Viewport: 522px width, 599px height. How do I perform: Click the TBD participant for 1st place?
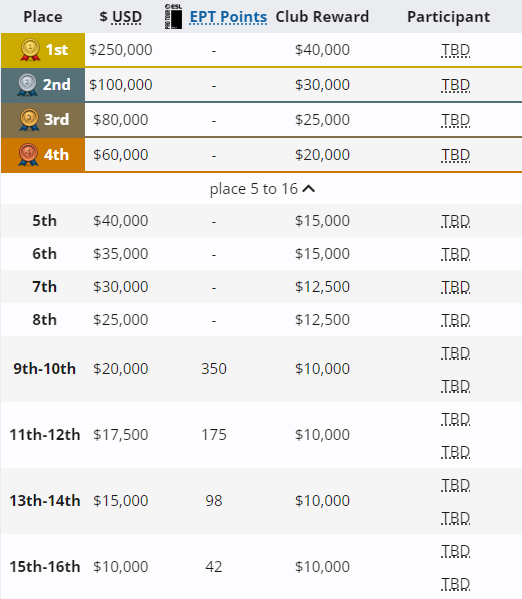coord(456,50)
